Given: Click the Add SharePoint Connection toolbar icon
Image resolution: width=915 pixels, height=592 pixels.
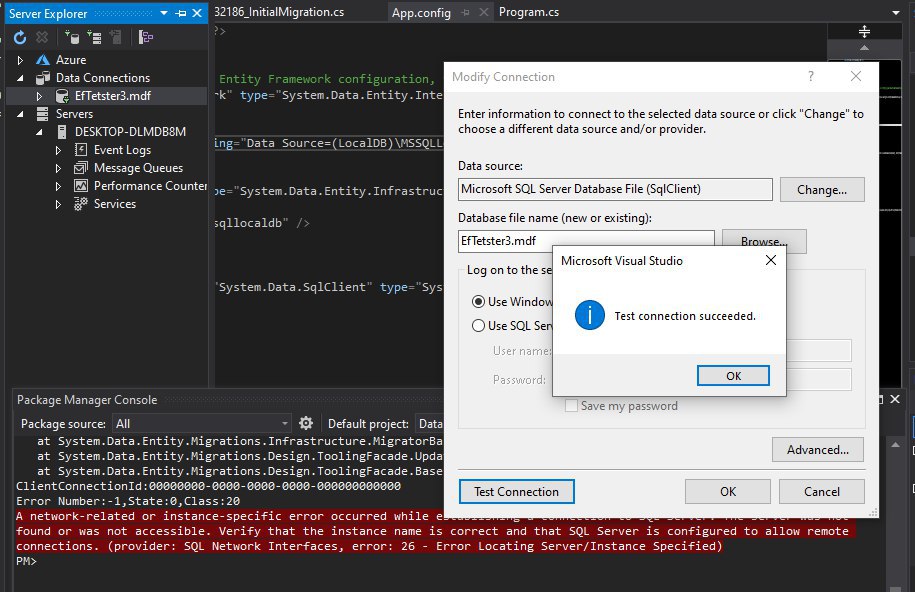Looking at the screenshot, I should coord(116,38).
